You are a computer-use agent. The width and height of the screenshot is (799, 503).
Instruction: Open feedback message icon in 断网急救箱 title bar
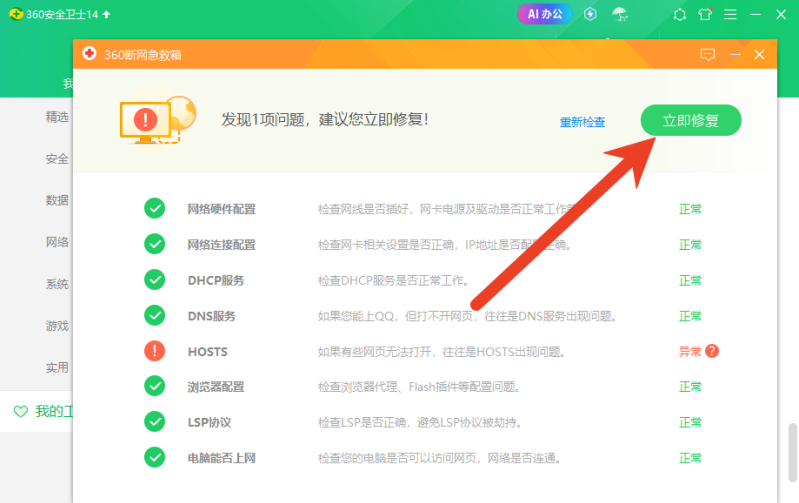tap(708, 55)
